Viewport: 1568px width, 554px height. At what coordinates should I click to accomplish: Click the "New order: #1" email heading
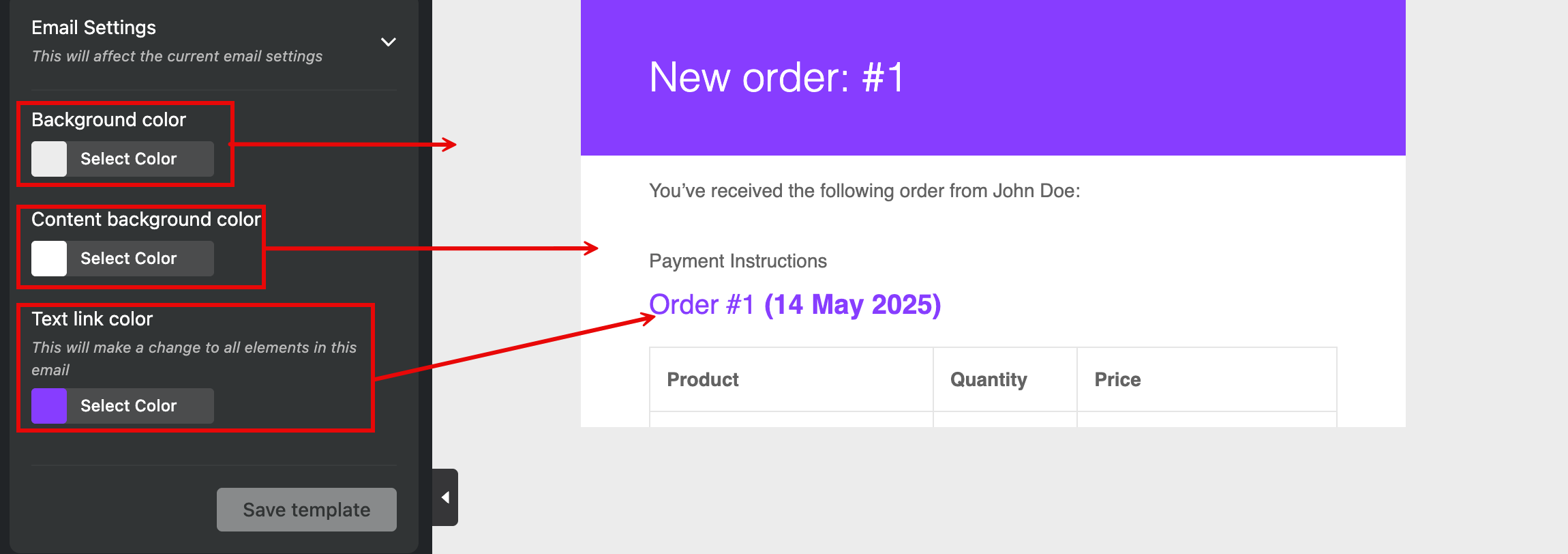click(777, 77)
